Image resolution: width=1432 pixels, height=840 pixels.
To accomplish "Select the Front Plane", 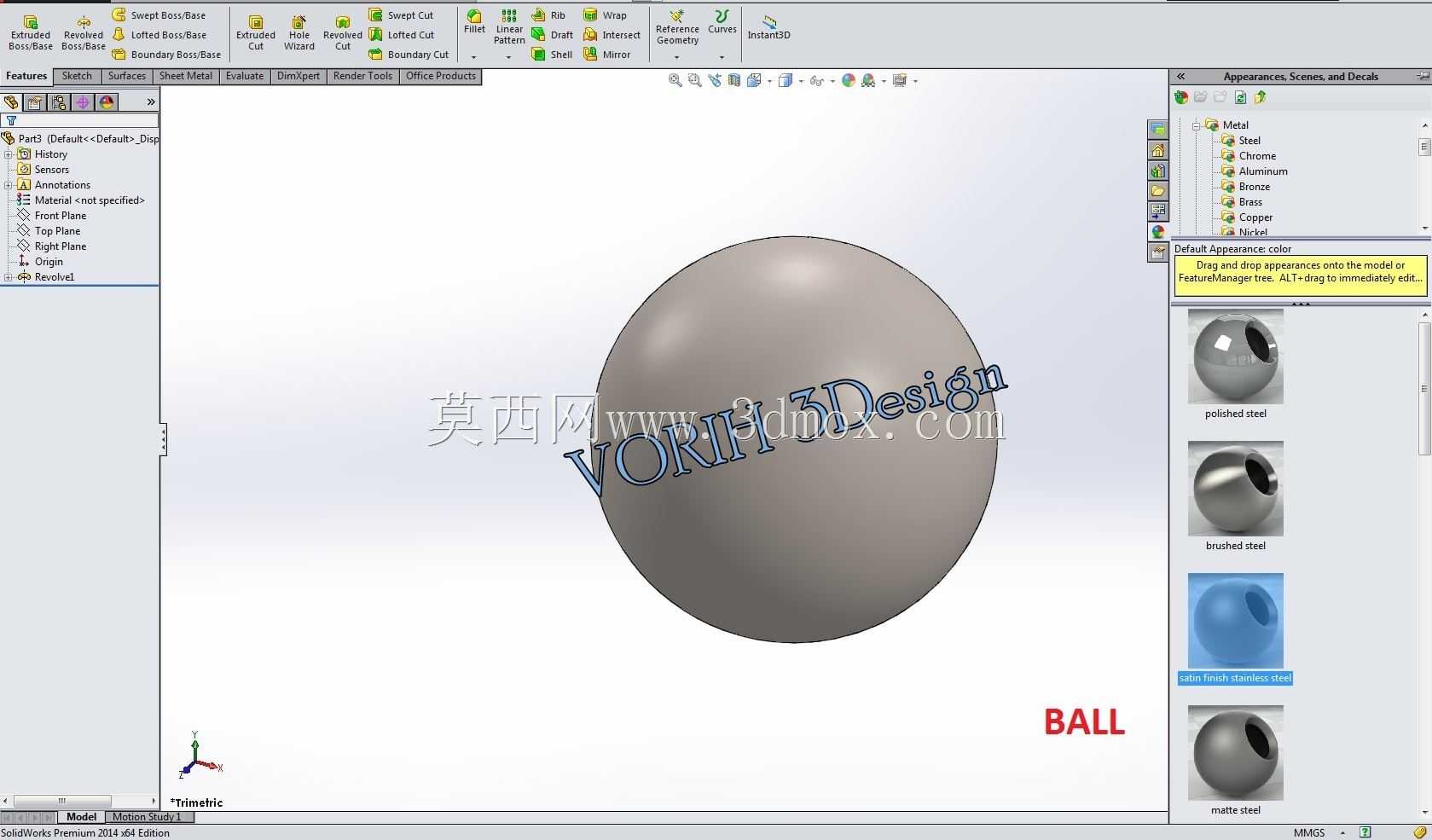I will point(52,216).
